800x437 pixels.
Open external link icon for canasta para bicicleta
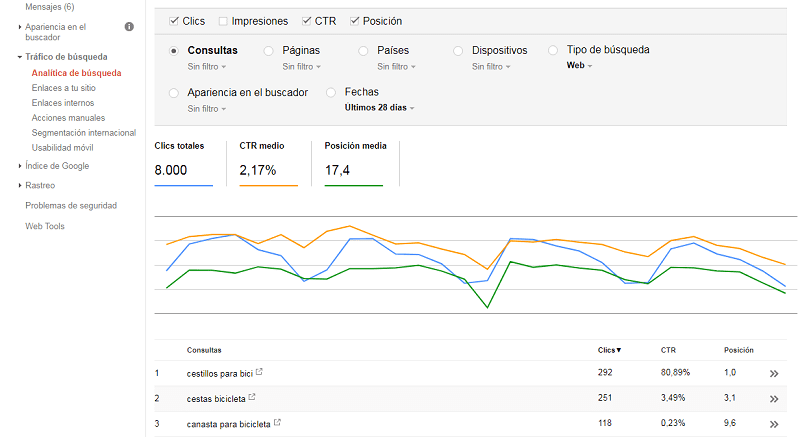[277, 423]
